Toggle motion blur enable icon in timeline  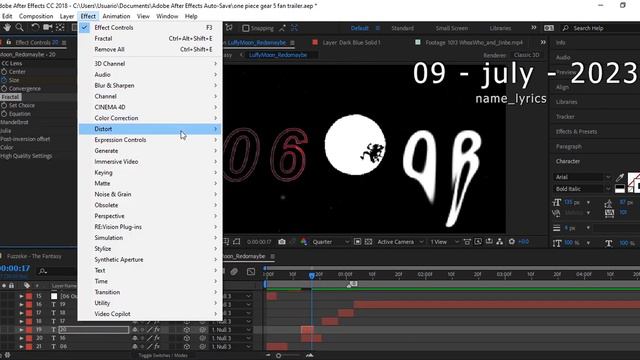click(x=234, y=272)
